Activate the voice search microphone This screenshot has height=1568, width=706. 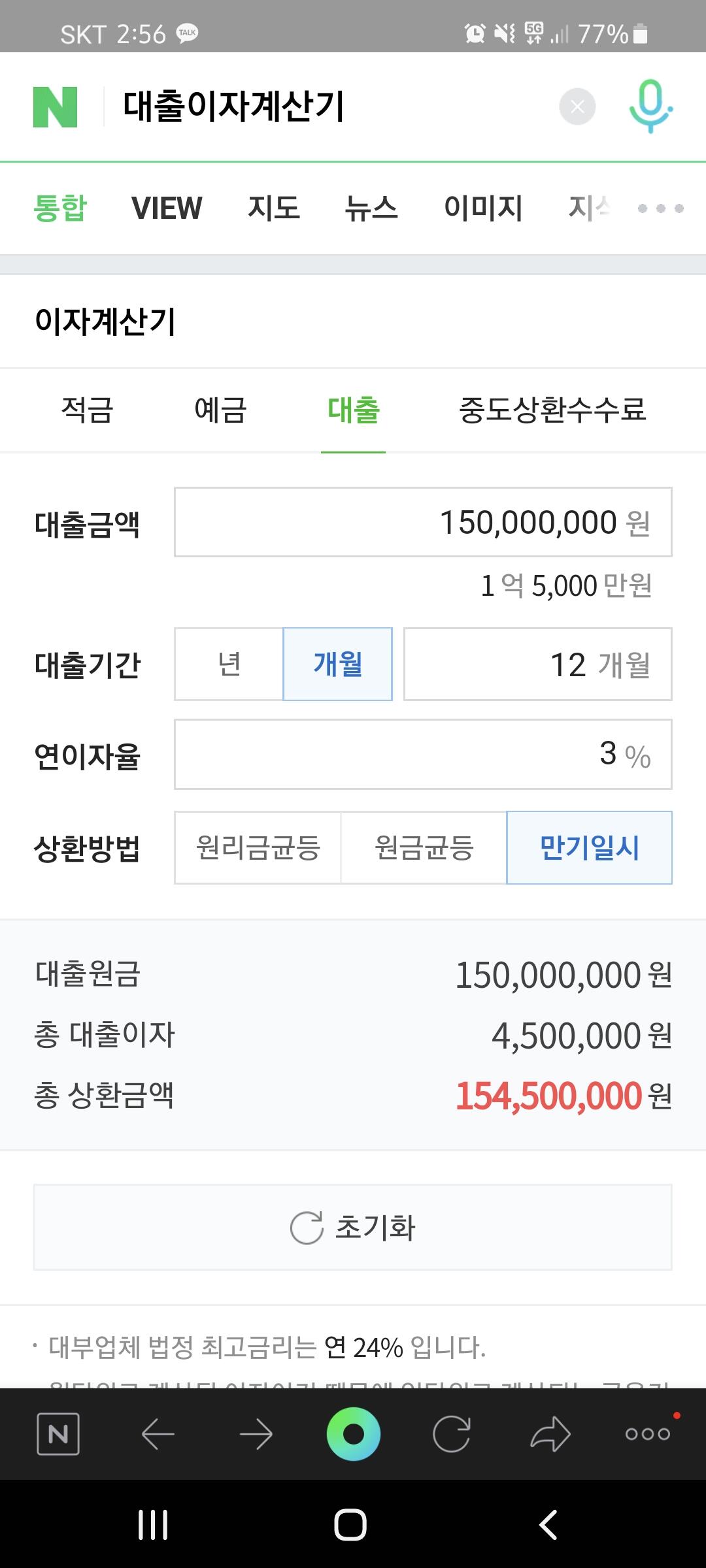[650, 106]
